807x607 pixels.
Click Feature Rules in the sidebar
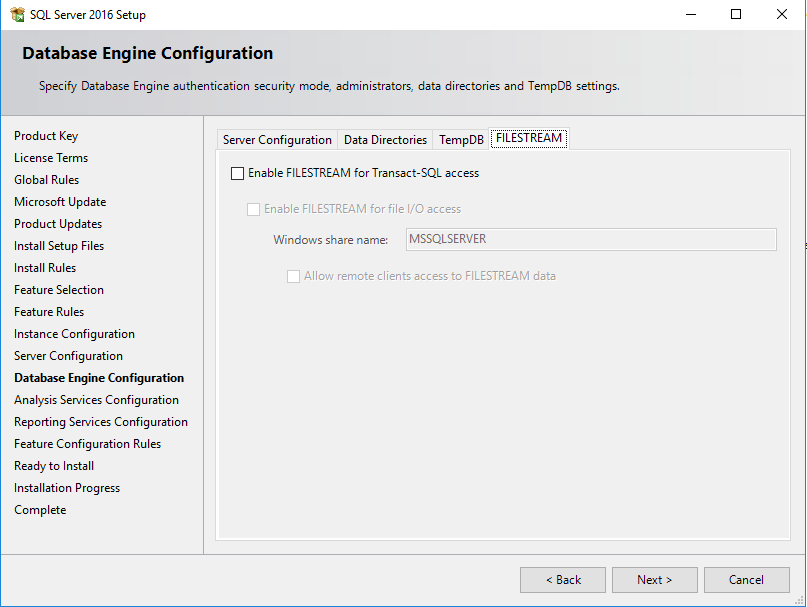(x=49, y=312)
